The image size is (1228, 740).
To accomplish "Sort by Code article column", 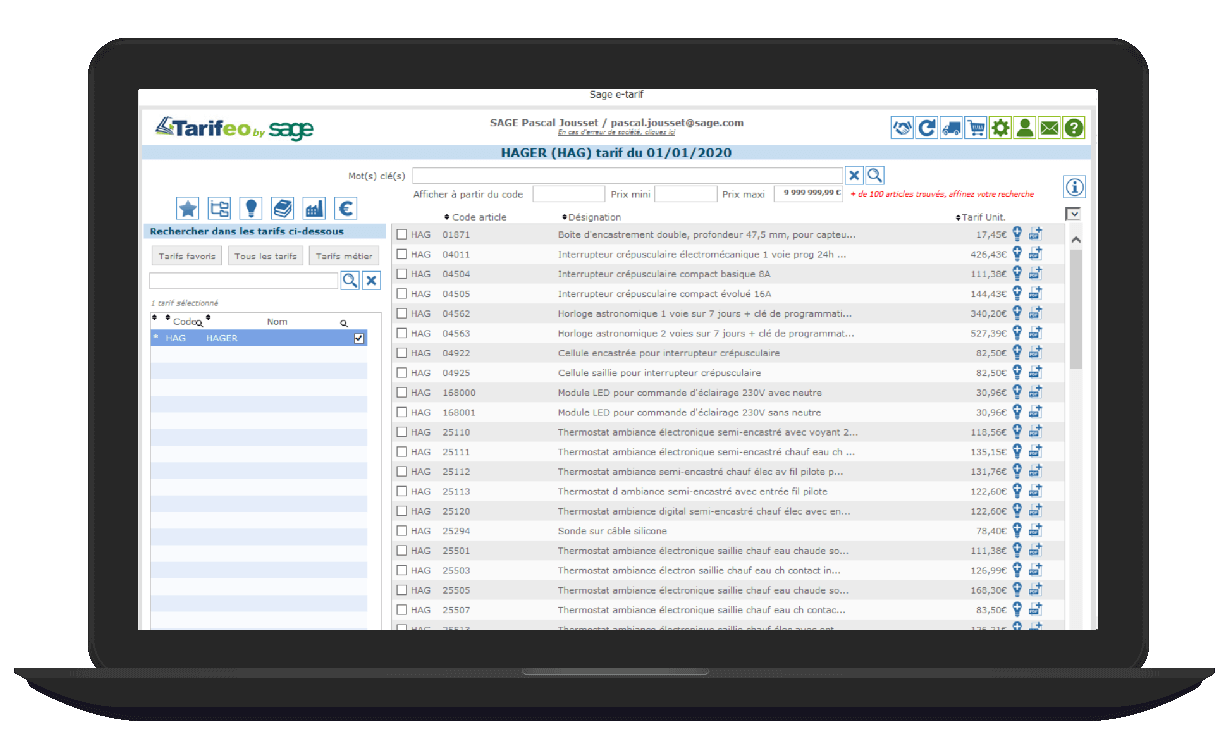I will coord(475,217).
